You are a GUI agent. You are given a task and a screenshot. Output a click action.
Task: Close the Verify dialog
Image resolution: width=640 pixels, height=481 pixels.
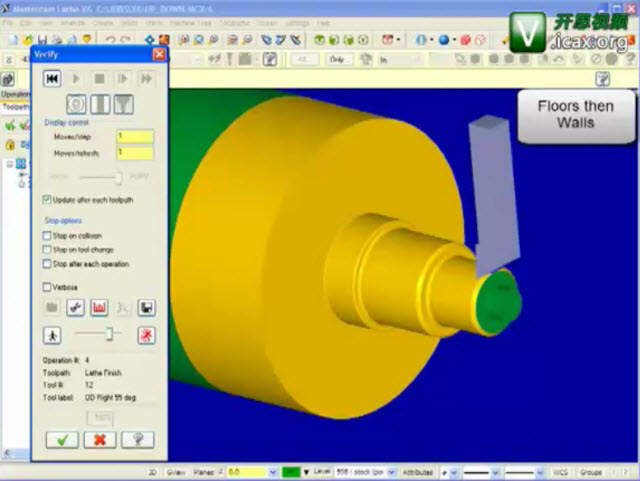pos(159,54)
